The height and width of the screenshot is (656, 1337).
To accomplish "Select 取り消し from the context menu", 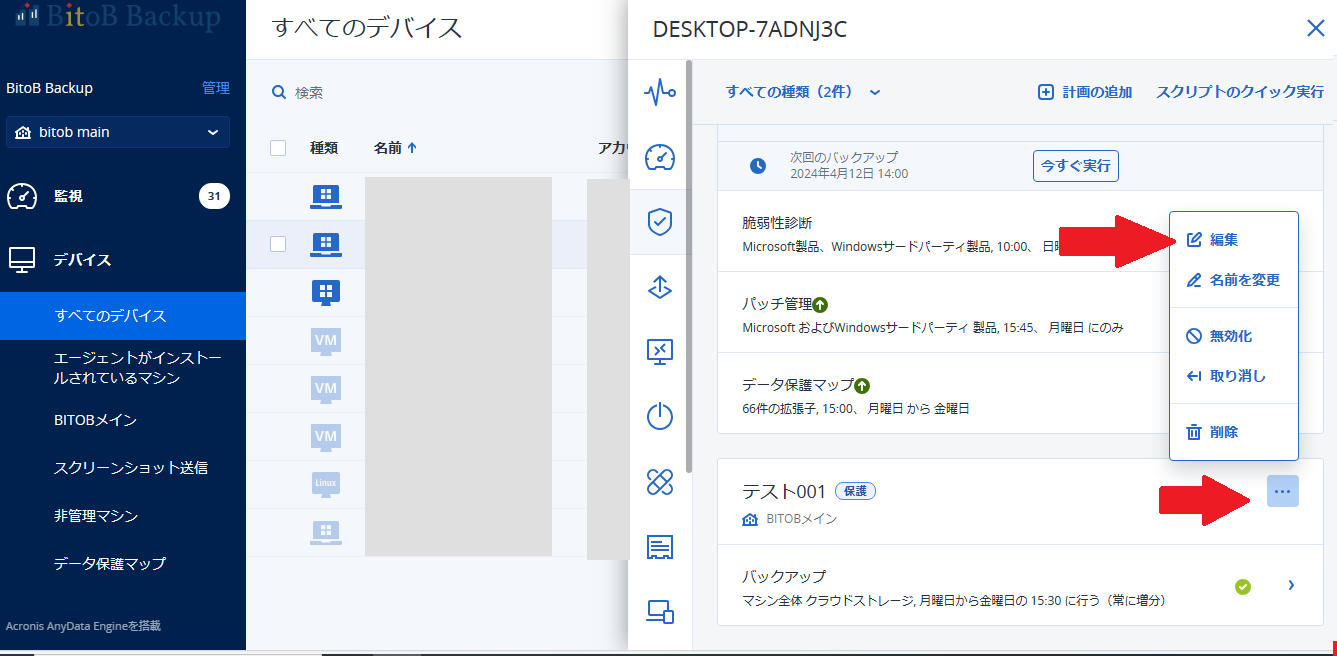I will tap(1234, 376).
